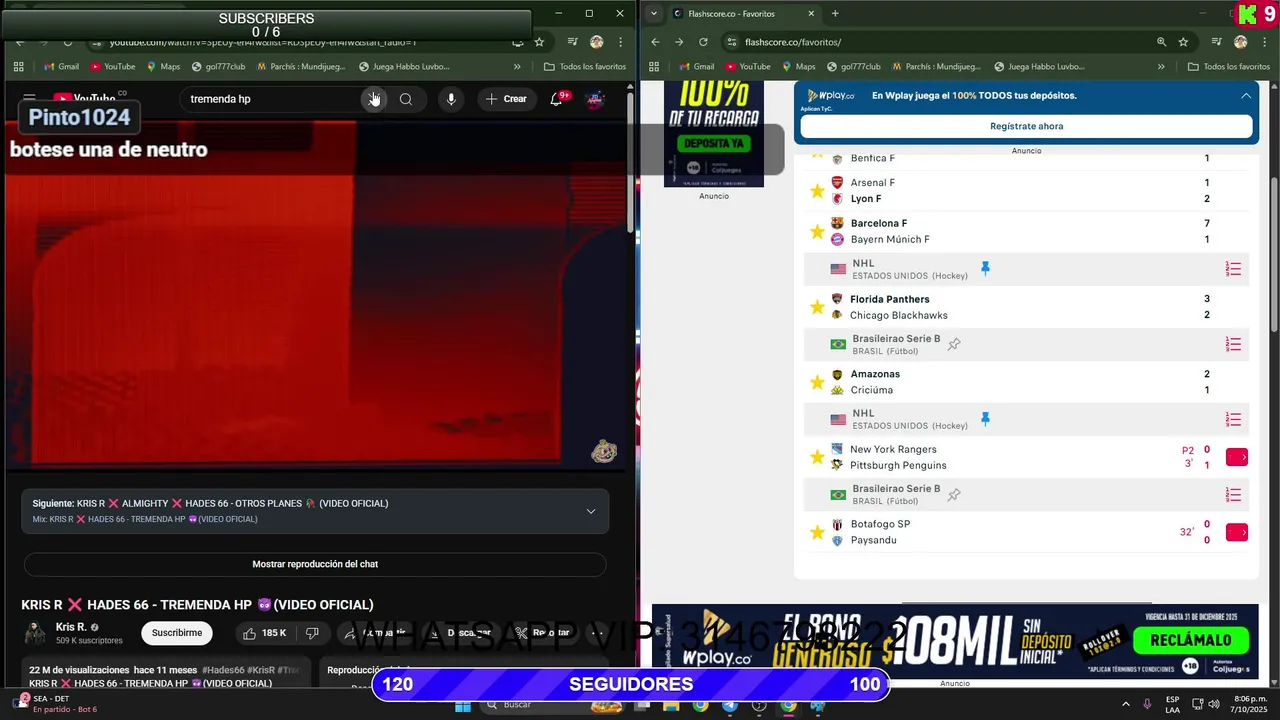The width and height of the screenshot is (1280, 720).
Task: Toggle favorite star for Botafogo SP match
Action: 817,532
